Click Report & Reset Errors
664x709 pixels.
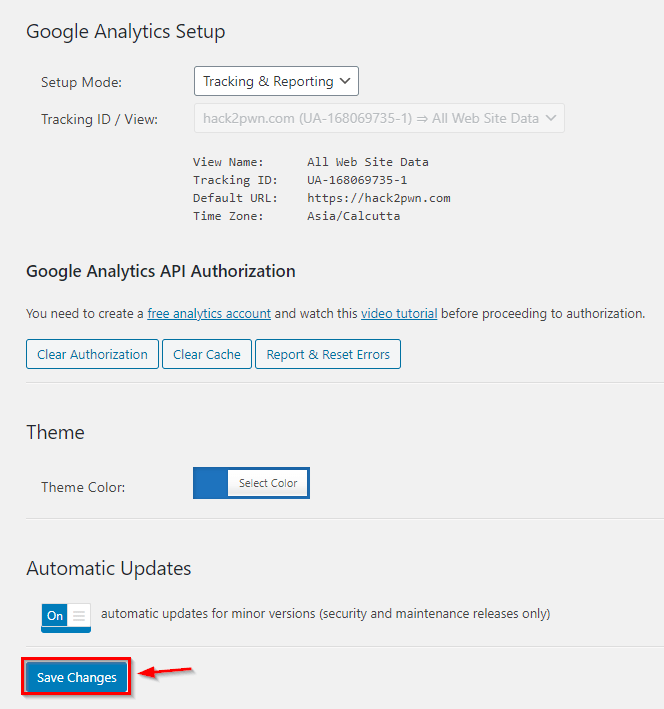(x=327, y=354)
